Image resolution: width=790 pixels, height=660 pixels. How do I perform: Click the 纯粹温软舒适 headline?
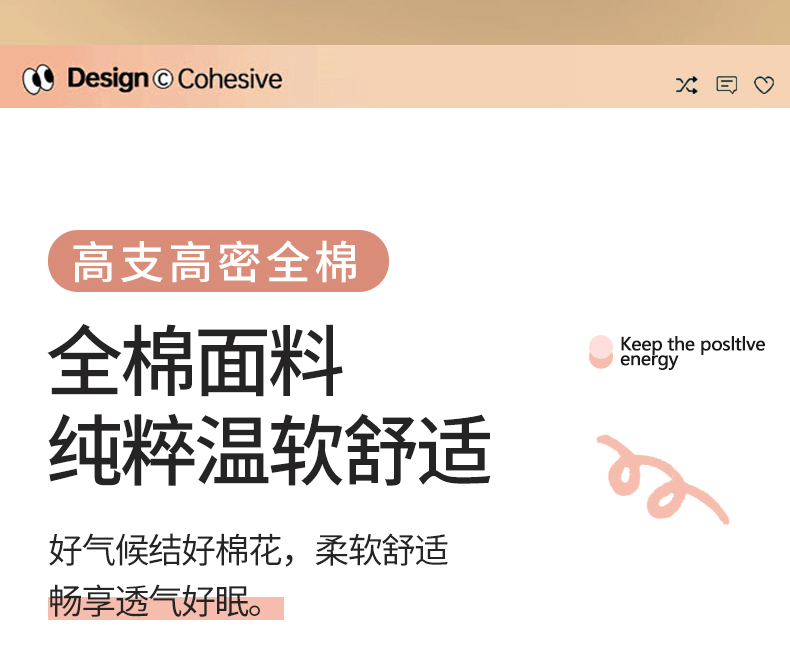[270, 451]
